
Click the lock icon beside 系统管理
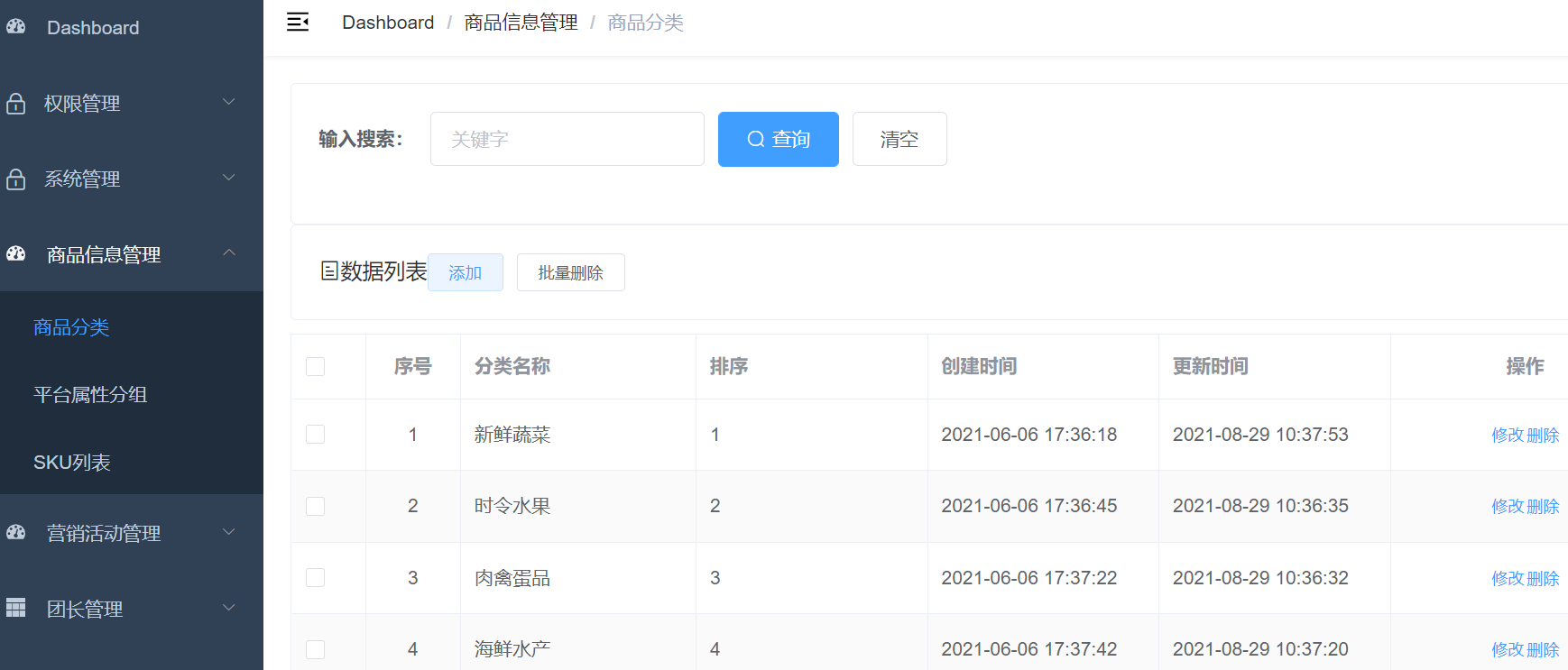(x=16, y=179)
